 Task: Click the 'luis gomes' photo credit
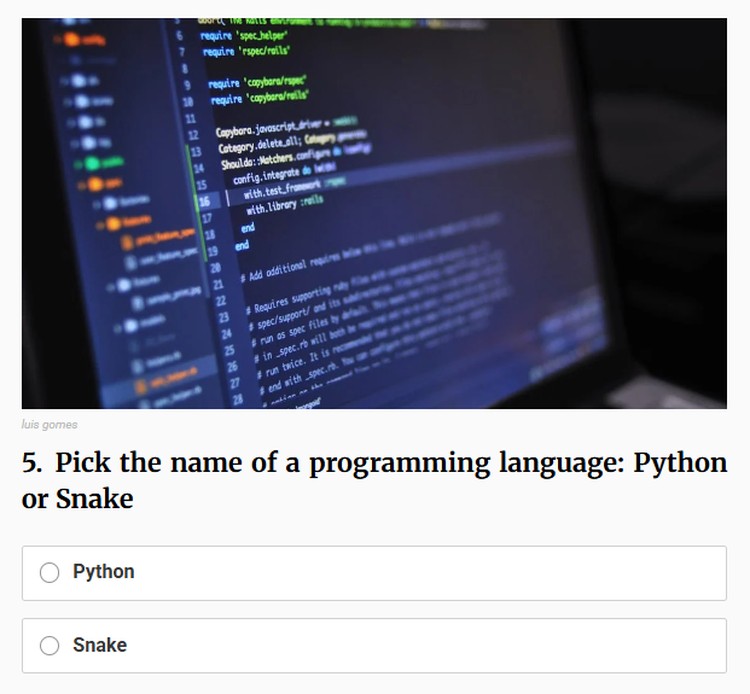point(49,425)
